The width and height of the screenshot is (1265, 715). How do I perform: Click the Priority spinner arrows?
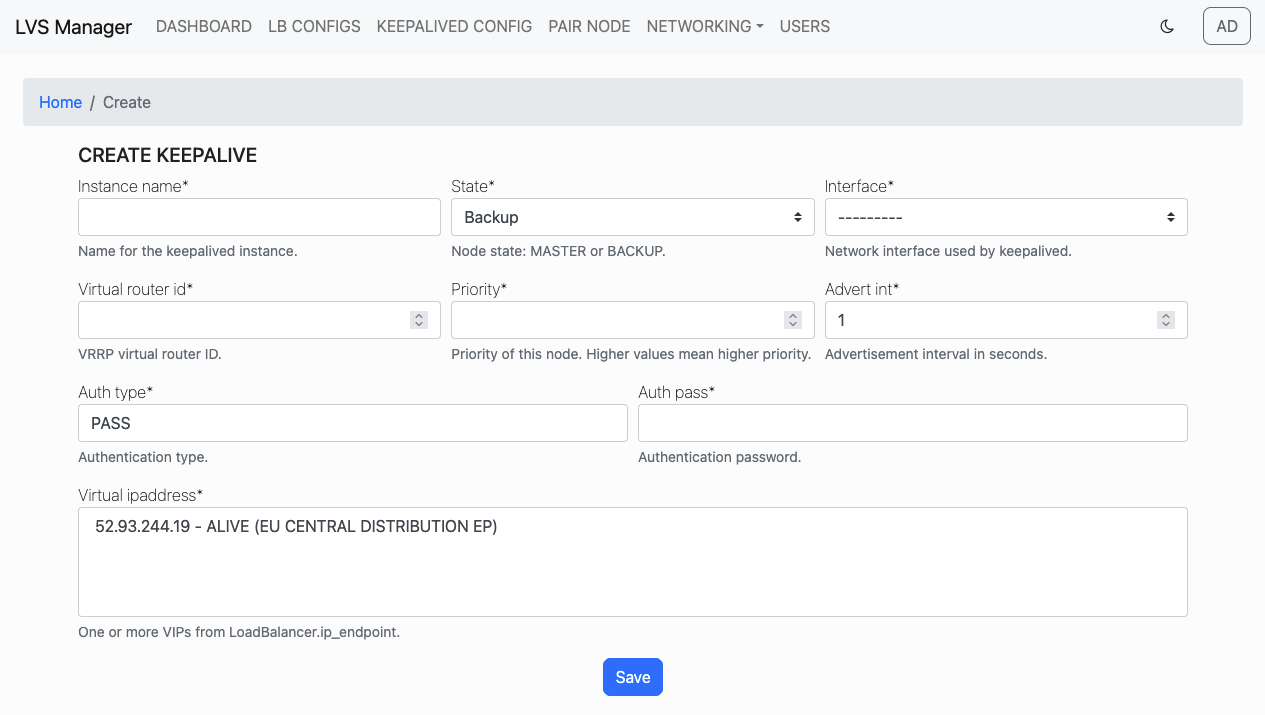click(x=793, y=320)
